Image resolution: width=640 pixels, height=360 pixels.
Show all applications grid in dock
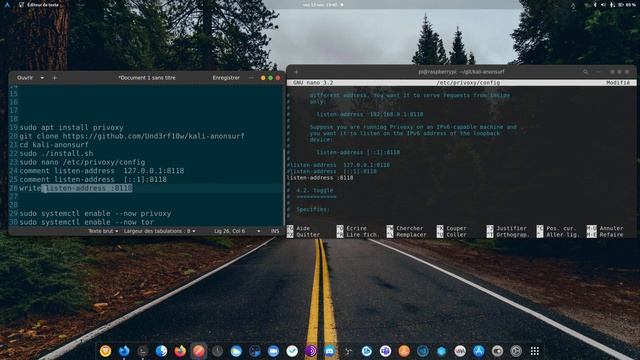pyautogui.click(x=535, y=351)
